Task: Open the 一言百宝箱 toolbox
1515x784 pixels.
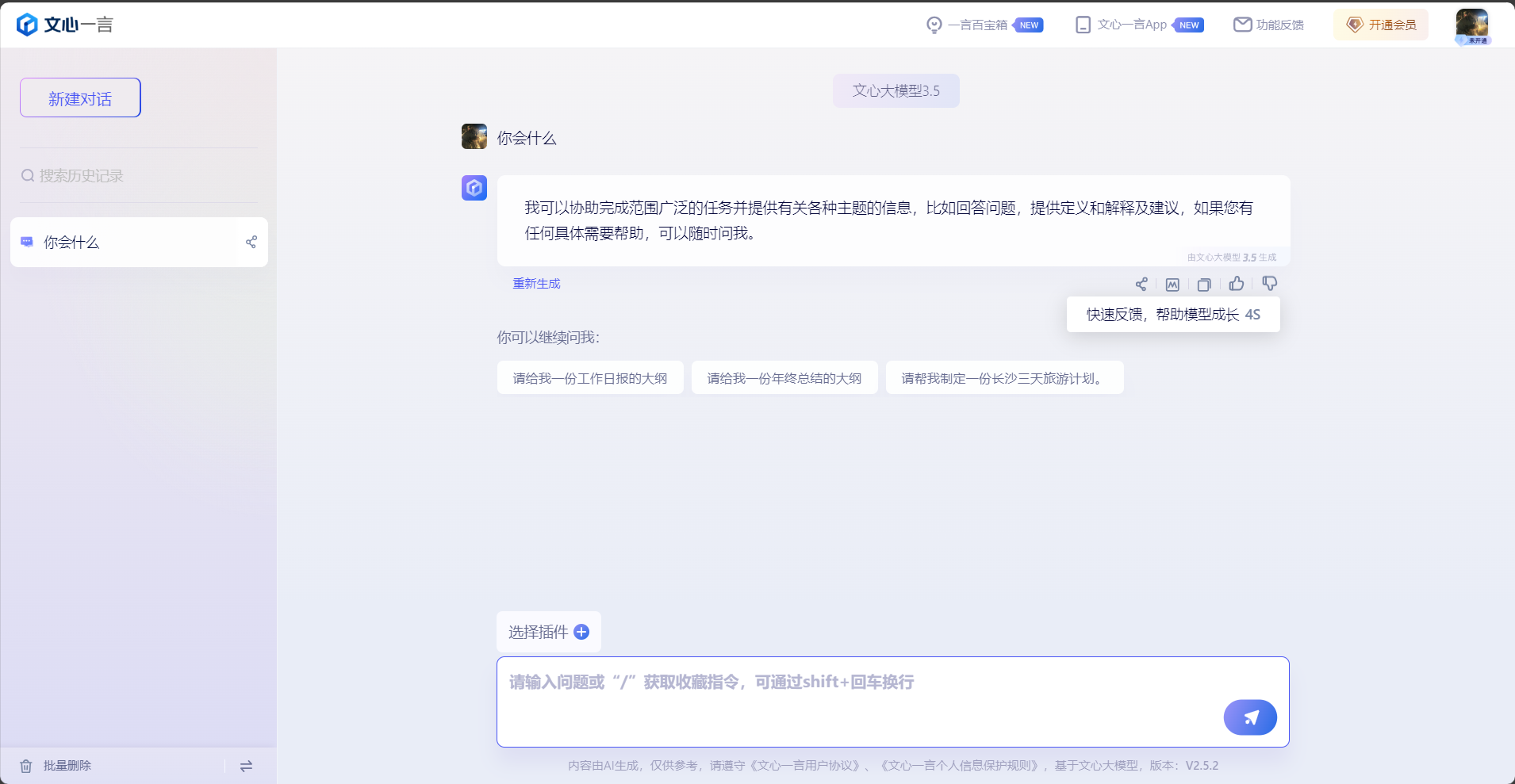Action: pos(984,25)
